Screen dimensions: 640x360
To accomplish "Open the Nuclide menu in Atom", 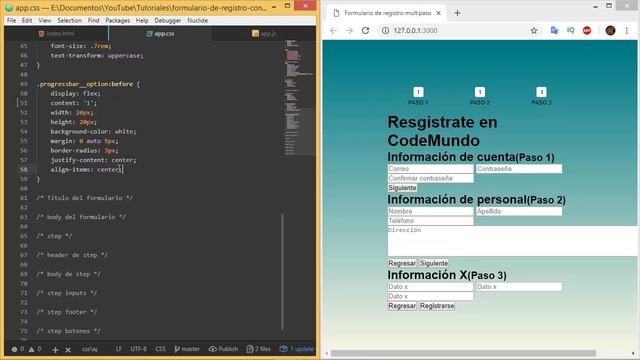I will coord(198,20).
